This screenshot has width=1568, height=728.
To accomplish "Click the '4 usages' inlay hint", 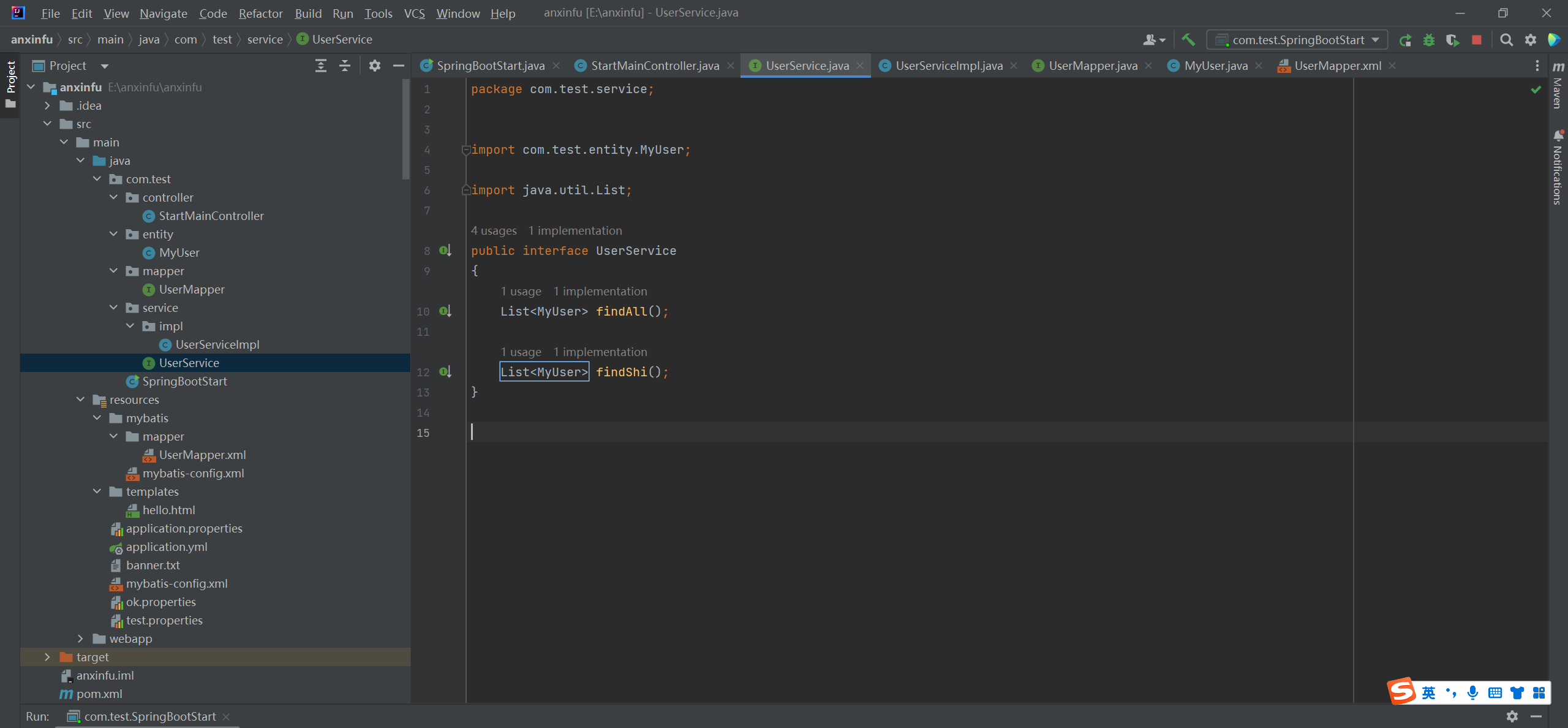I will [x=494, y=230].
